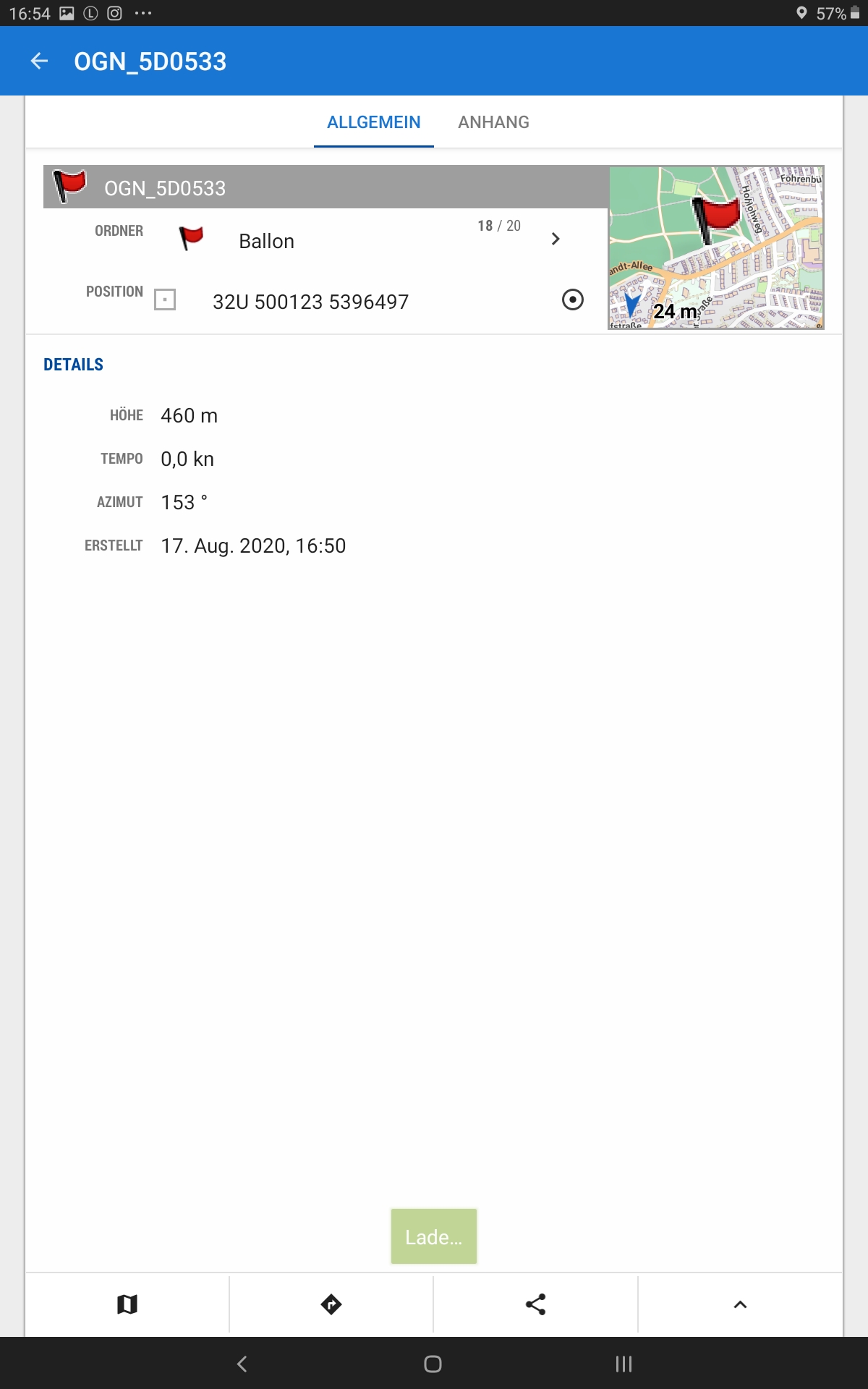
Task: Show waypoint on map via map icon
Action: tap(127, 1304)
